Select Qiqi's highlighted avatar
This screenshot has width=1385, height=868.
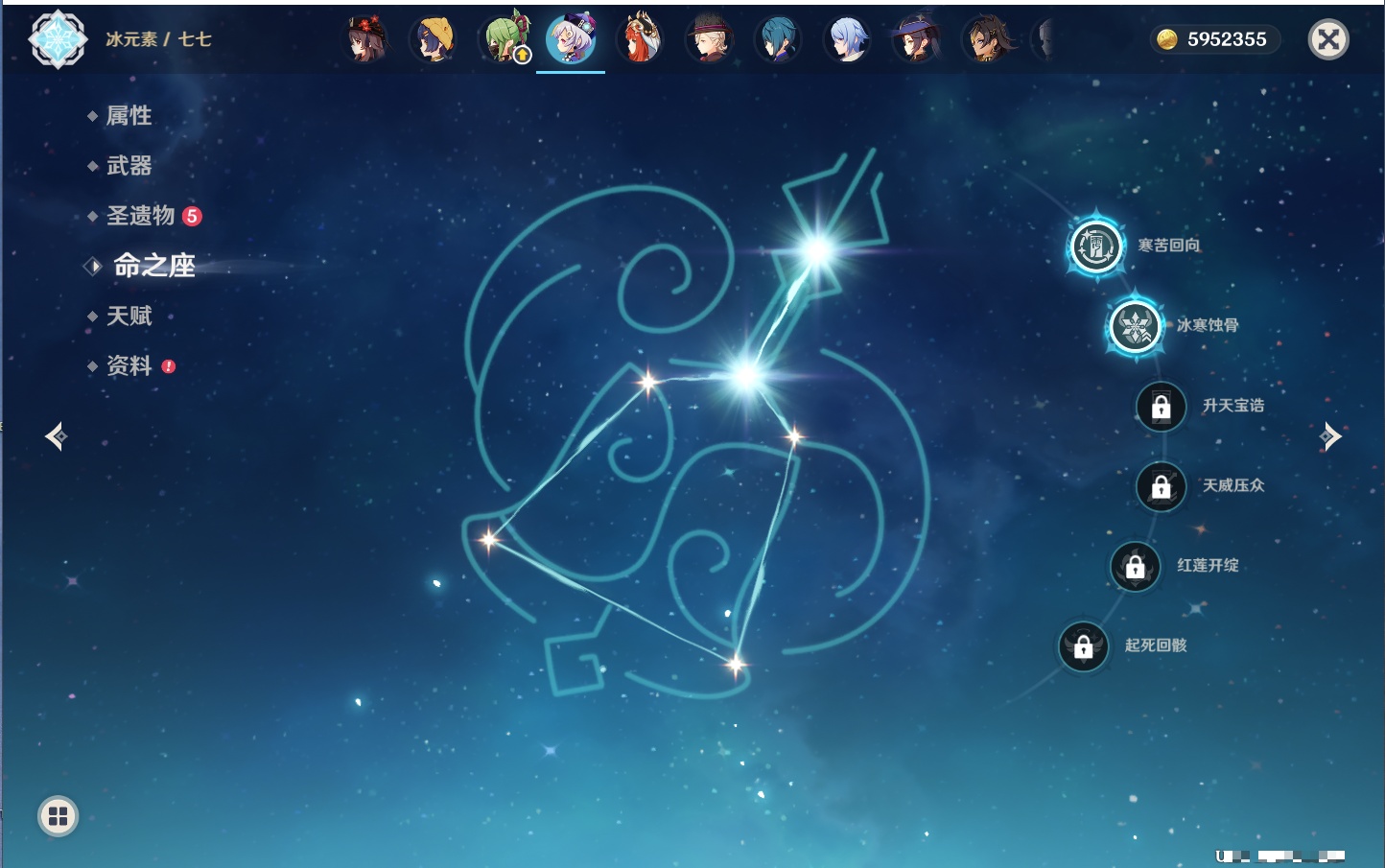pyautogui.click(x=571, y=38)
